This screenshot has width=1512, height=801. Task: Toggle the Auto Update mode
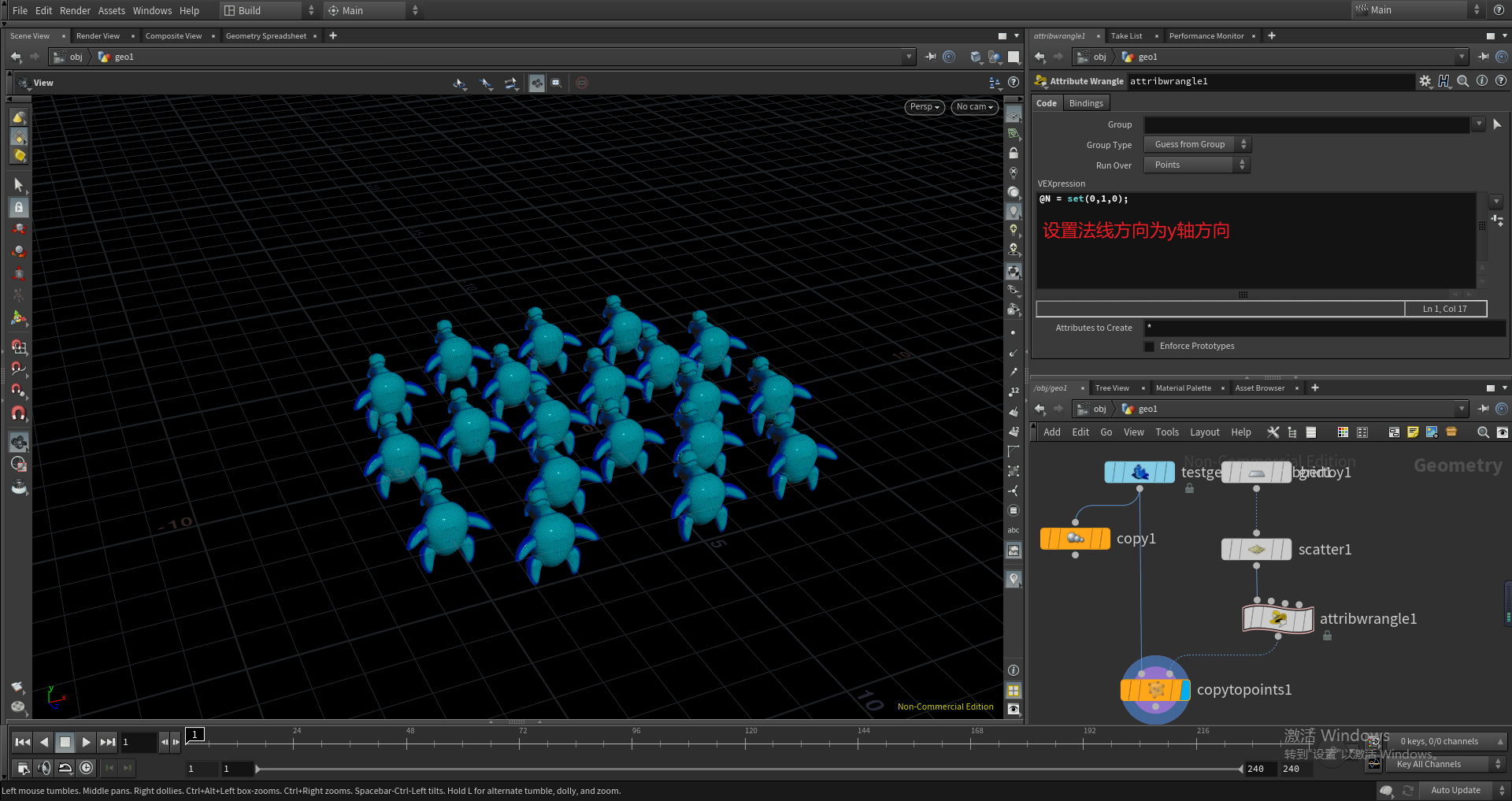1455,790
